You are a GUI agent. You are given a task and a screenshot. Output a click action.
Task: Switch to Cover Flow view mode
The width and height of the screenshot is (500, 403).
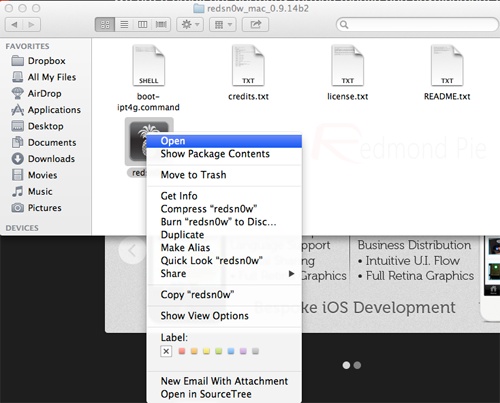coord(161,25)
